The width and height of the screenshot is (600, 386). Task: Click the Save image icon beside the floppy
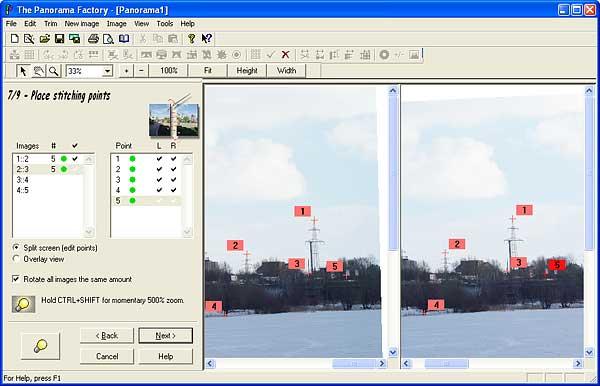pos(74,39)
